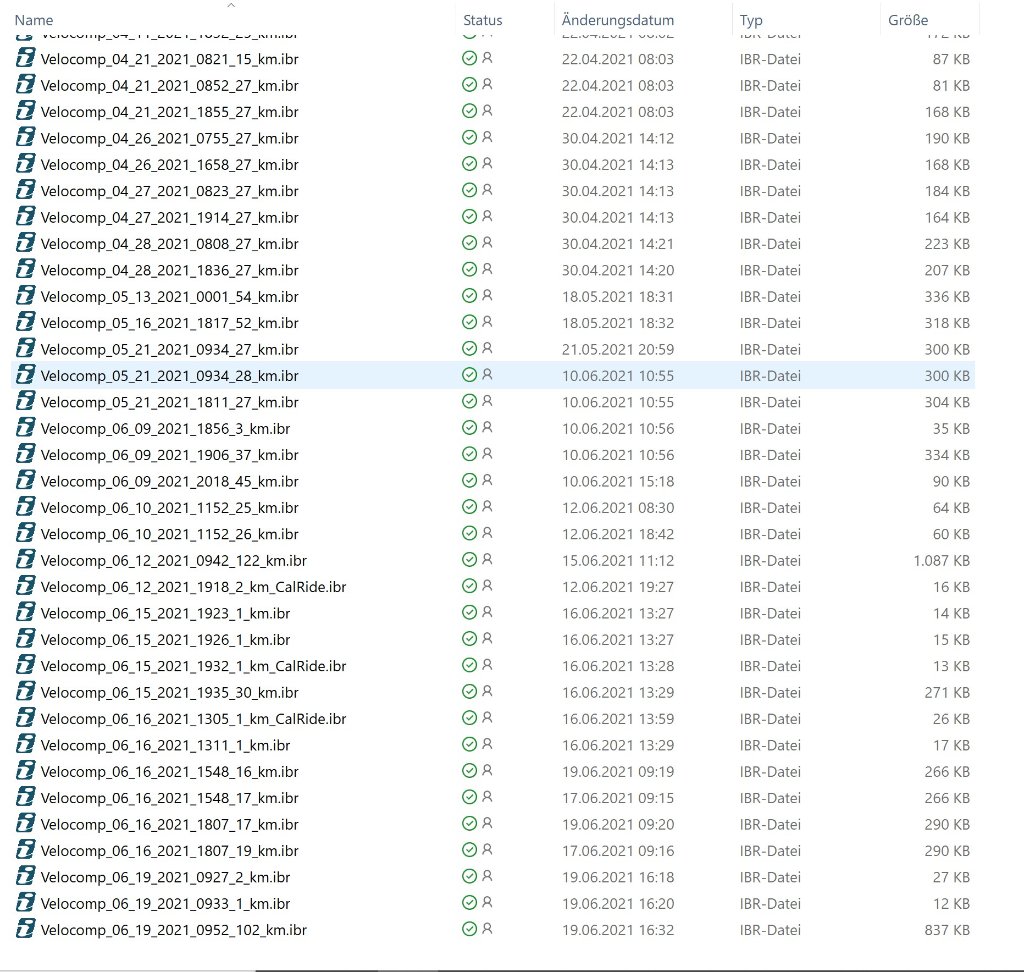
Task: Click the date 10.06.2021 15:18
Action: pos(618,481)
